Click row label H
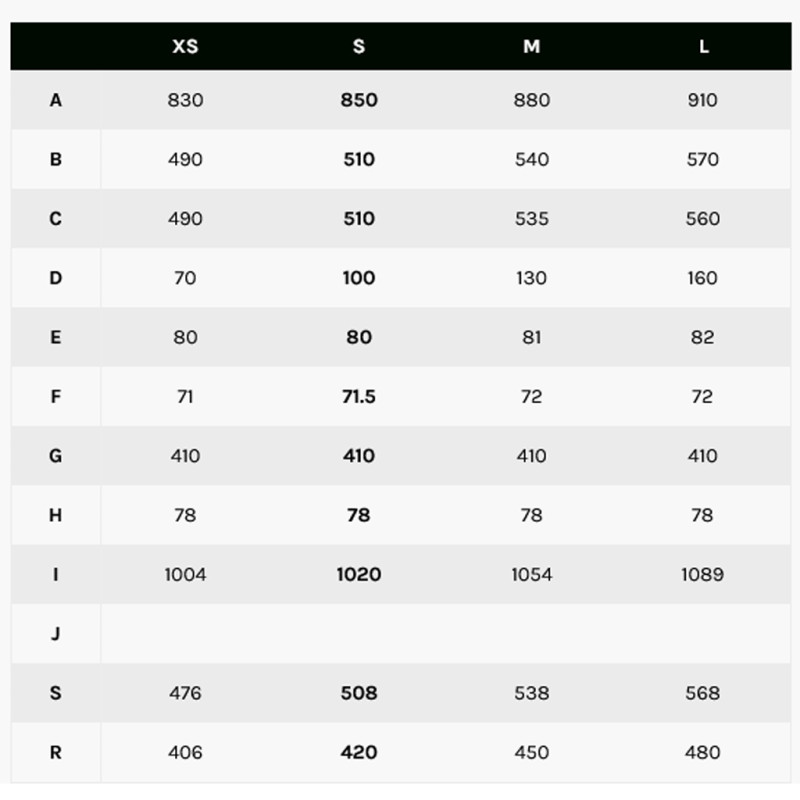This screenshot has height=800, width=800. (x=56, y=515)
